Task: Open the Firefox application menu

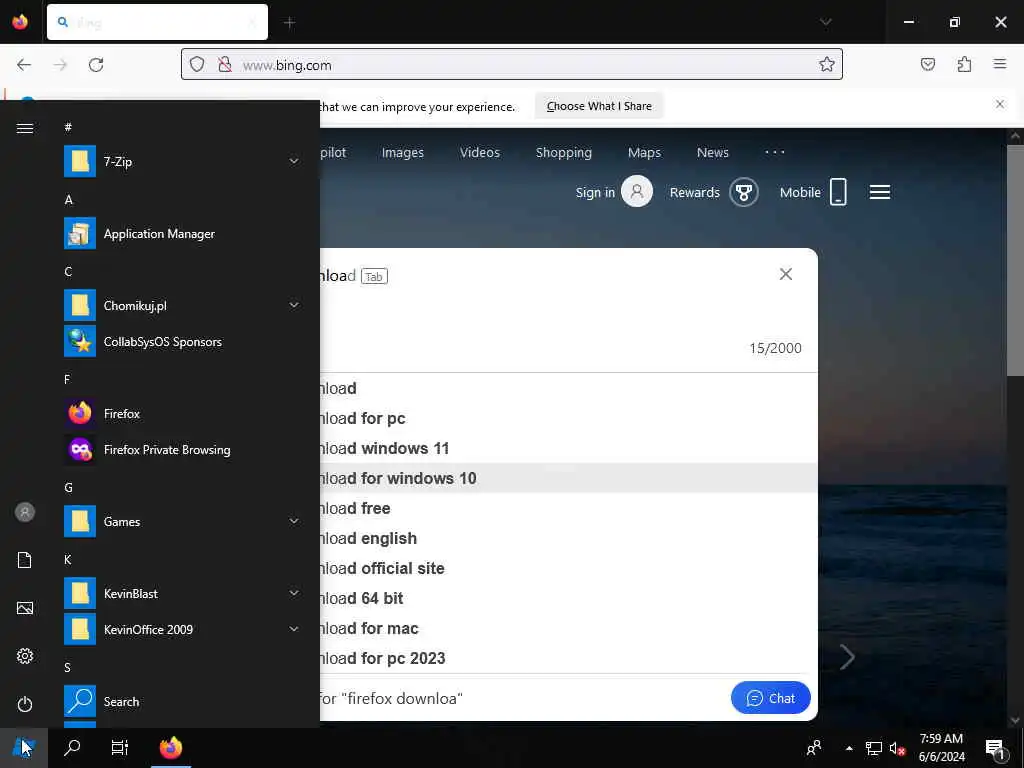Action: (x=999, y=64)
